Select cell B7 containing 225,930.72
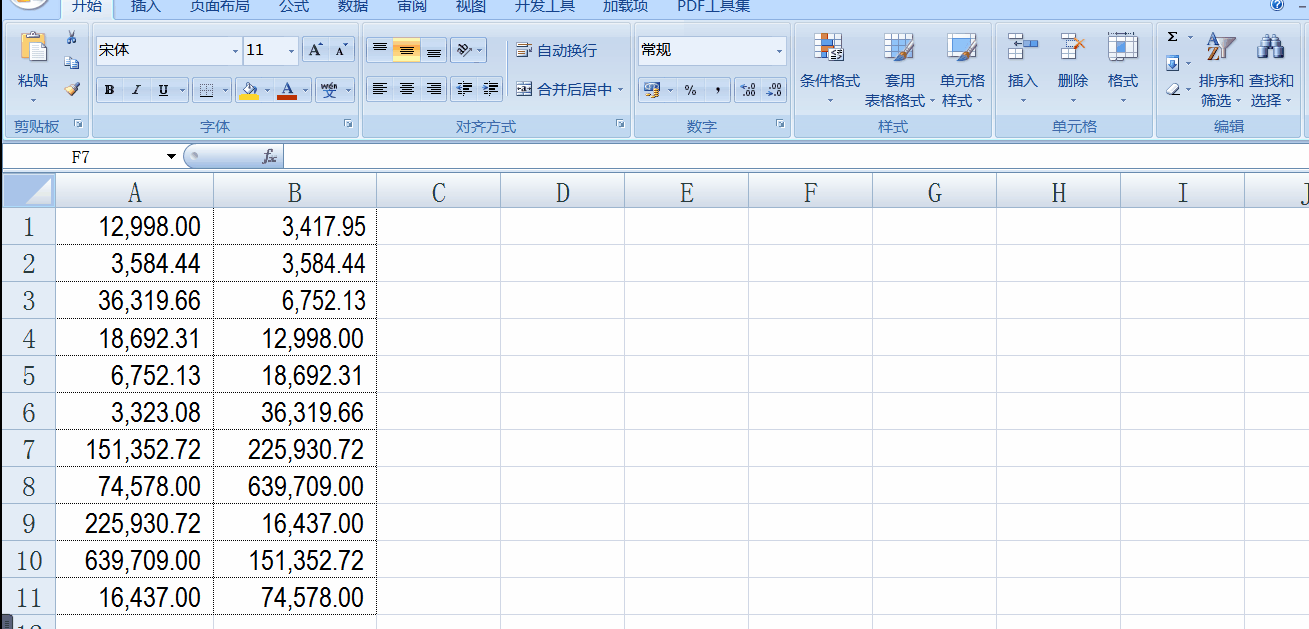This screenshot has height=629, width=1309. (x=295, y=449)
